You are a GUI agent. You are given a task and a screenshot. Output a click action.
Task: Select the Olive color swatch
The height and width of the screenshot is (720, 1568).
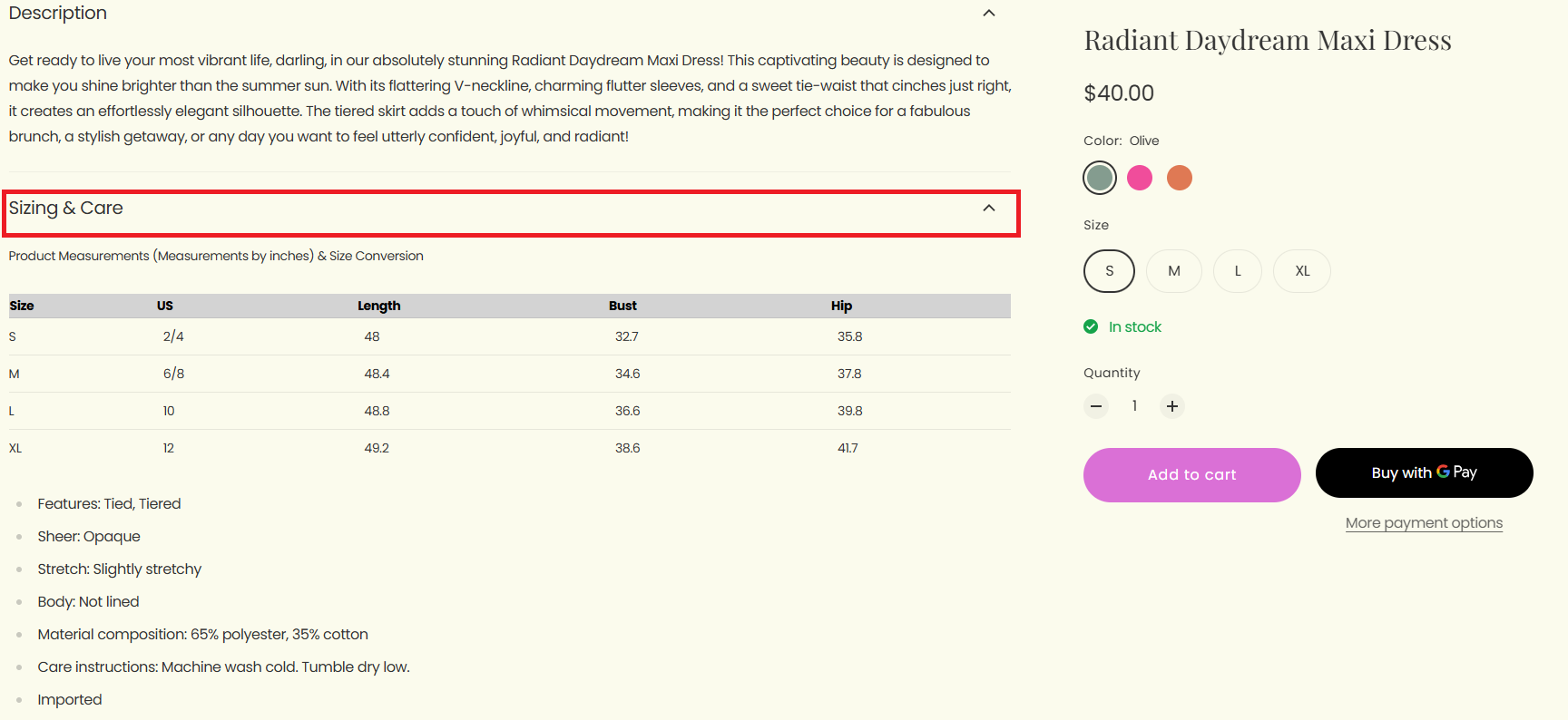[x=1100, y=178]
